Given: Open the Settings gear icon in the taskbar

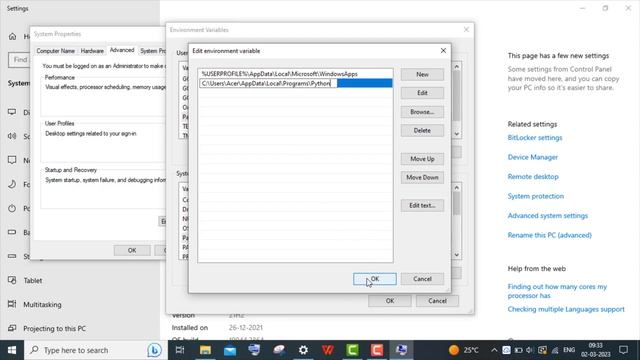Looking at the screenshot, I should [x=303, y=350].
